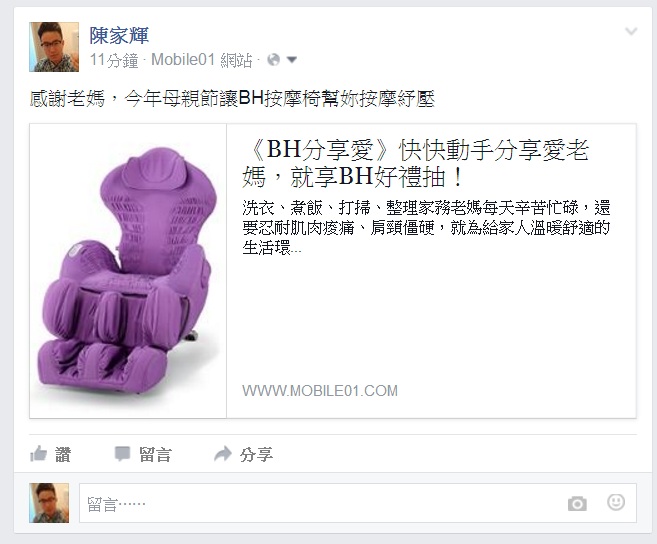Open the 《BH分享愛》 article headline
657x544 pixels.
pos(416,163)
